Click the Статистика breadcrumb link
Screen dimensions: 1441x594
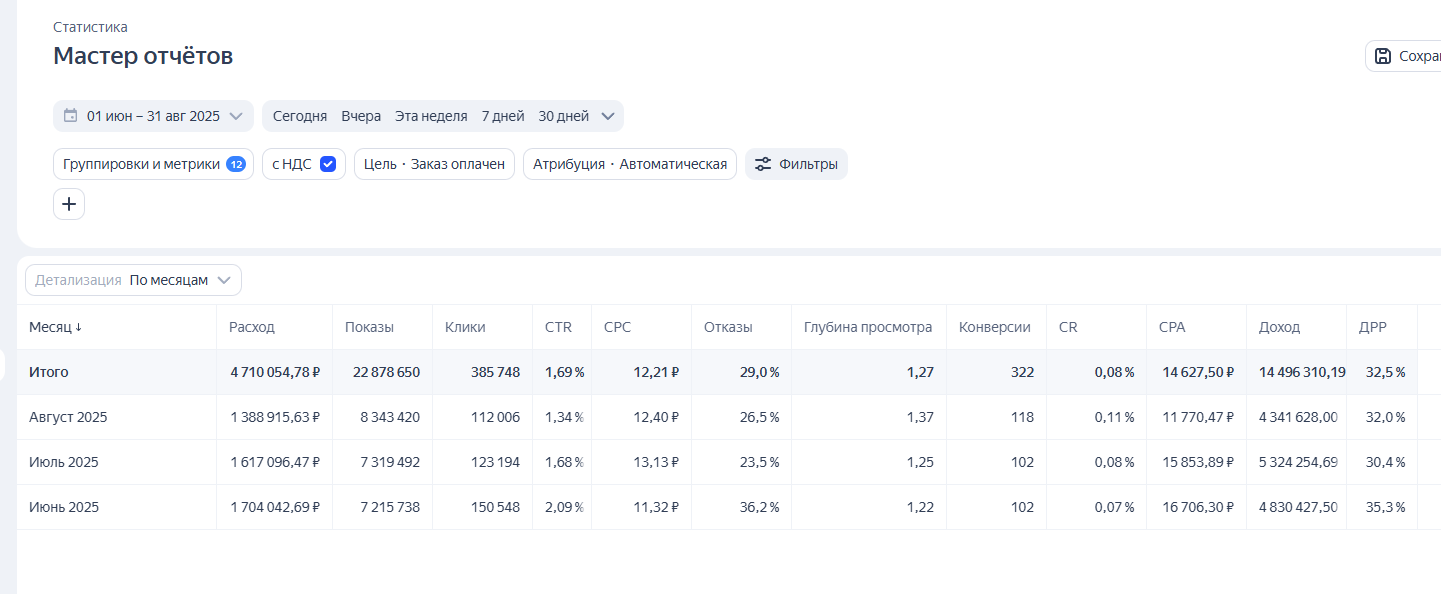(90, 27)
